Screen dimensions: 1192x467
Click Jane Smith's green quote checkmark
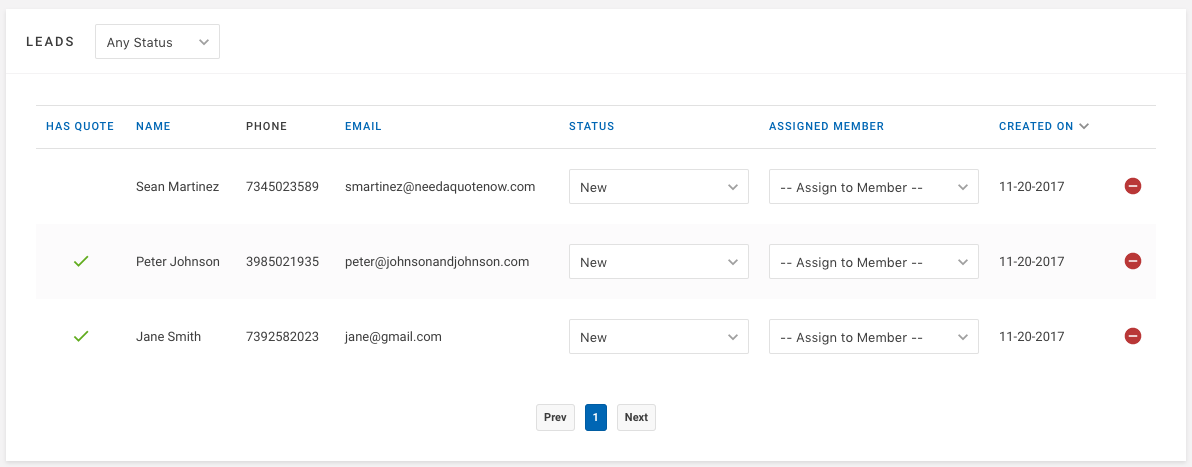[81, 336]
